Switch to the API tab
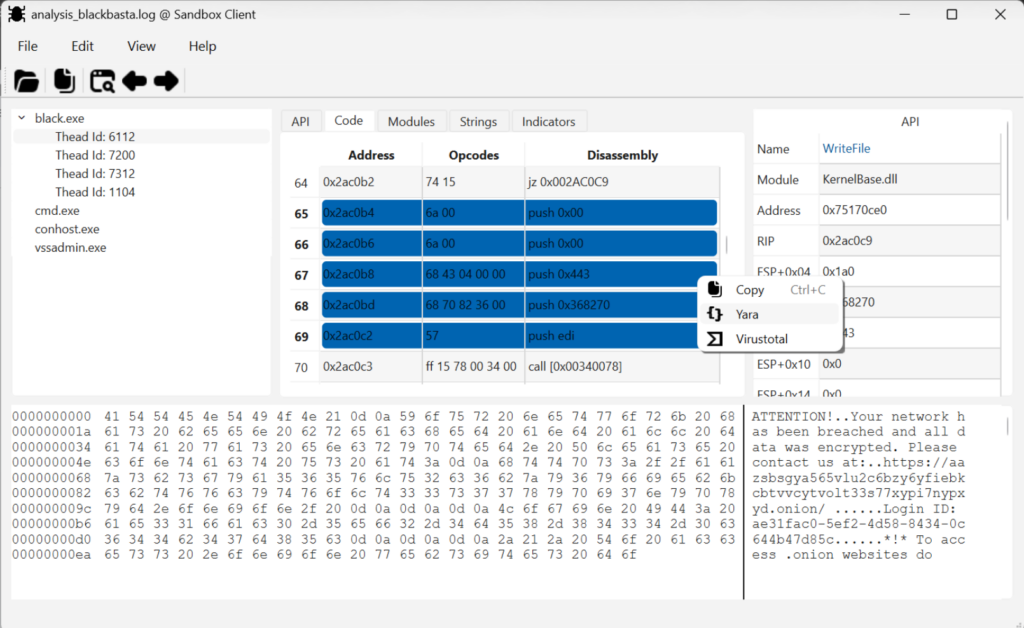 300,121
